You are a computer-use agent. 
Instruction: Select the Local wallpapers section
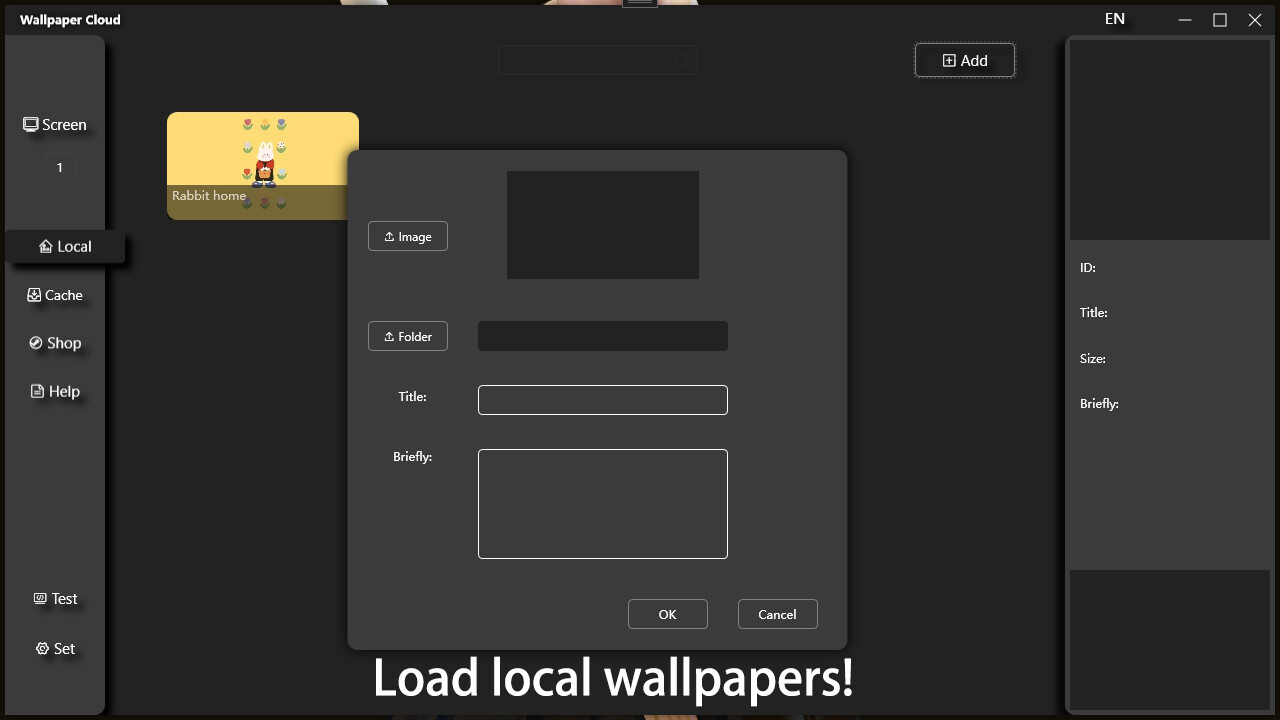click(66, 246)
